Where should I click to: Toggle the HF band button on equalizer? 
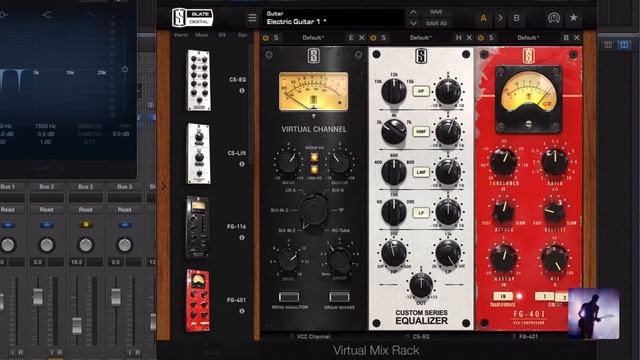click(421, 91)
